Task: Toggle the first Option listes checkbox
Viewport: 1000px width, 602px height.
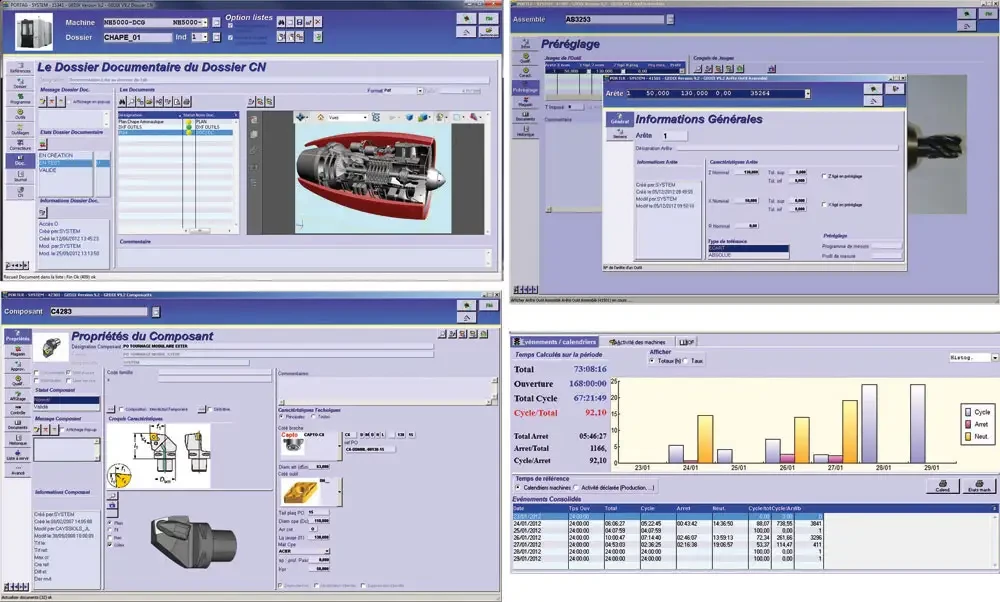Action: click(230, 26)
